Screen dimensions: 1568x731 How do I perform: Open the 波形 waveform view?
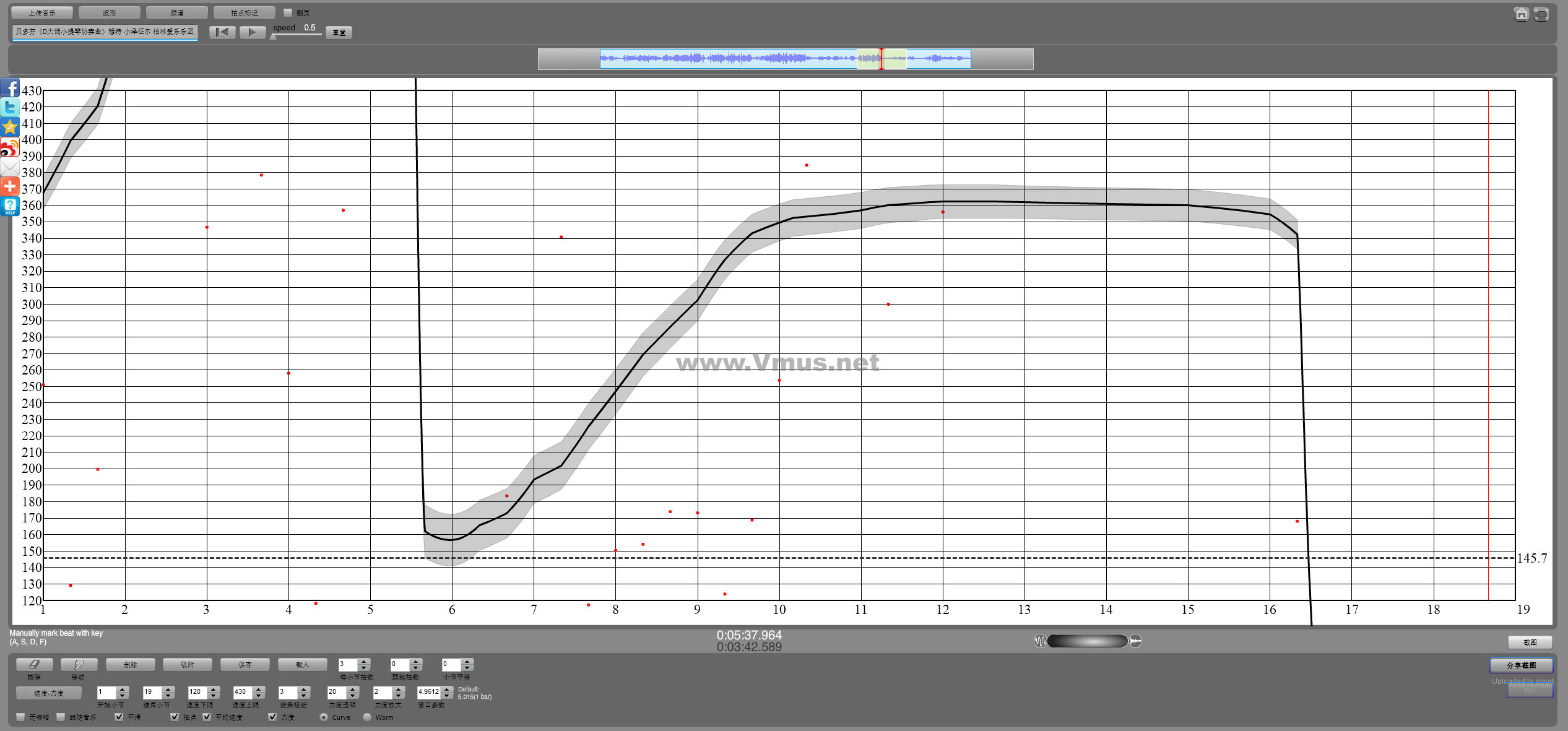coord(110,12)
